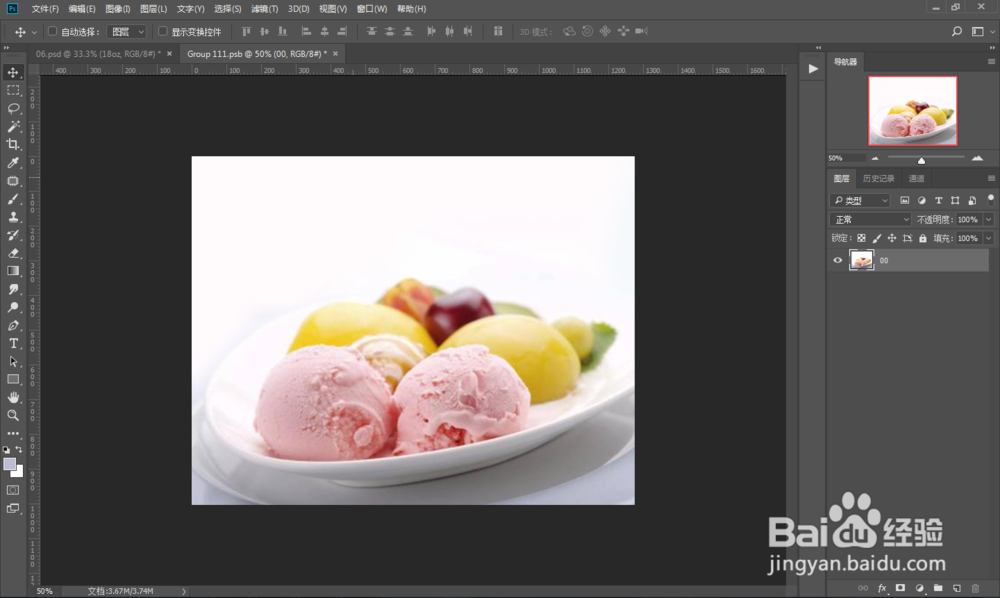Toggle lock image pixels brush icon

(876, 238)
